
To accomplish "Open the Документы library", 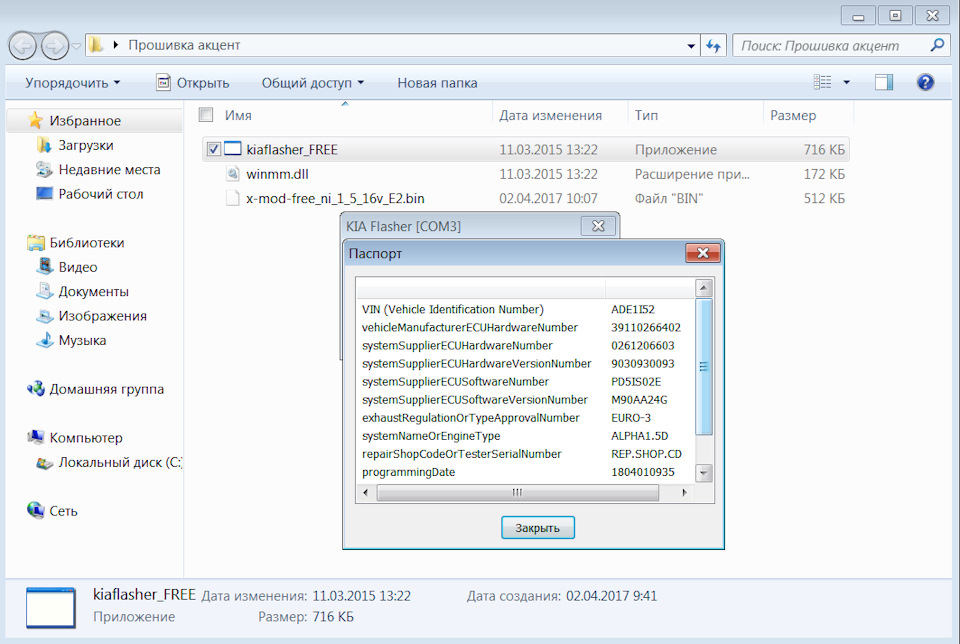I will (x=94, y=291).
